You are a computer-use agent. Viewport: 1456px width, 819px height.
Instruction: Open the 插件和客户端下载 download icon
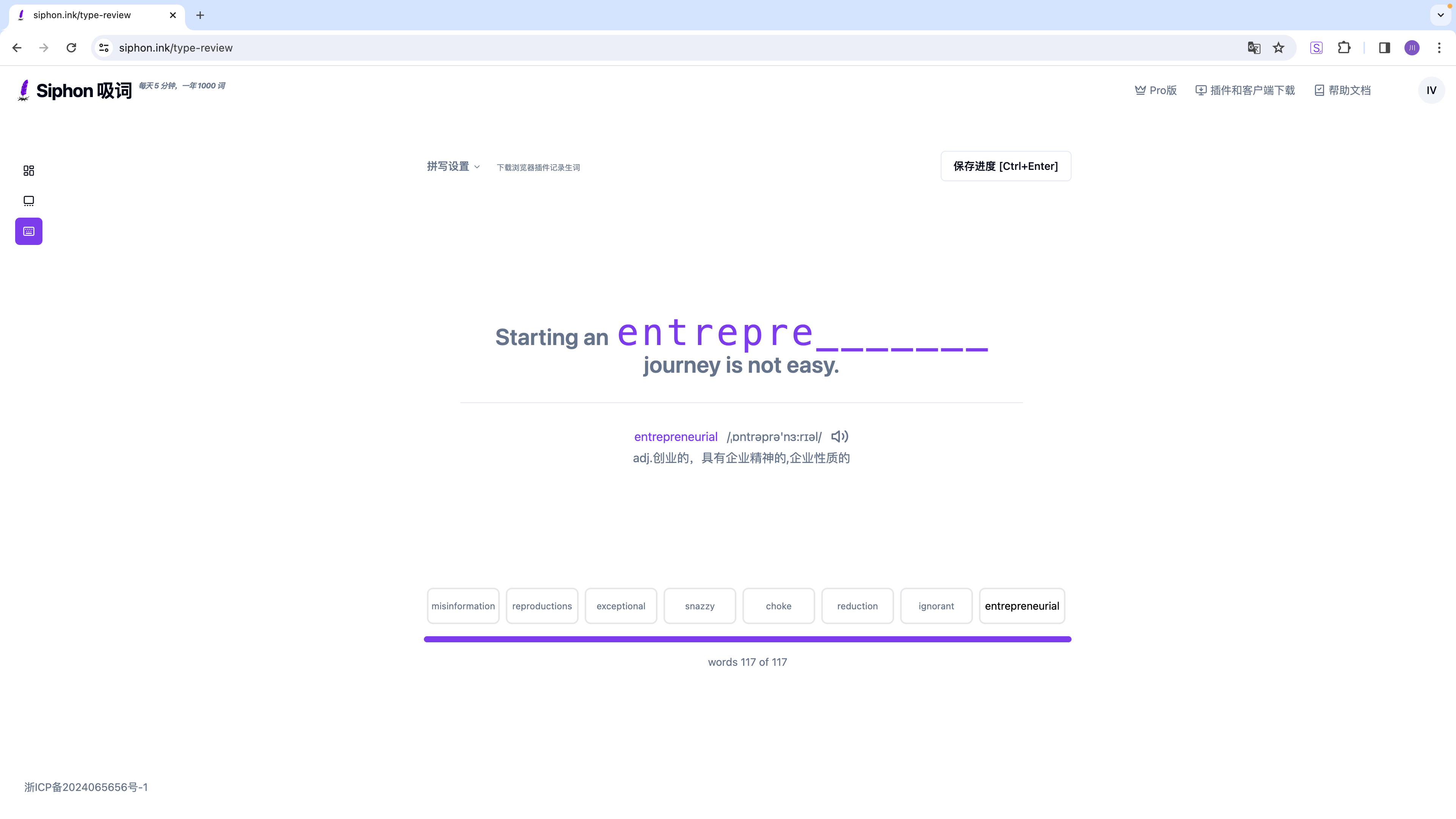(x=1200, y=90)
